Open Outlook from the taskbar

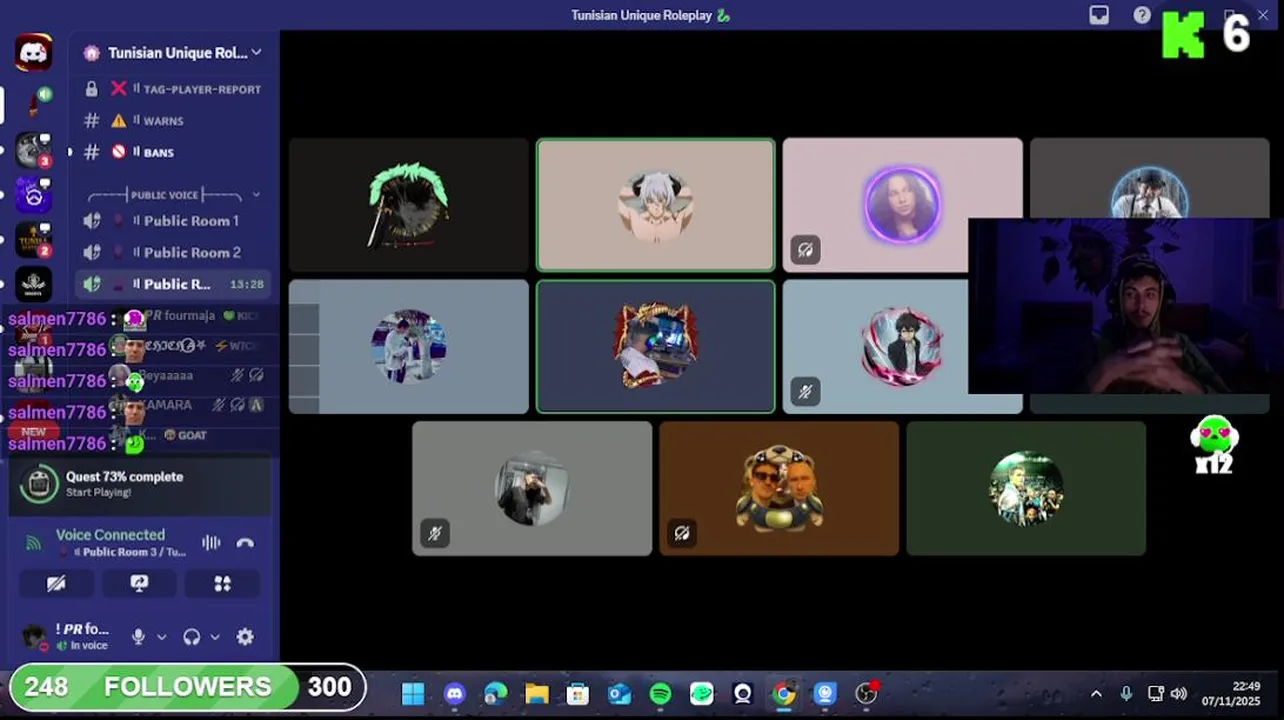619,693
